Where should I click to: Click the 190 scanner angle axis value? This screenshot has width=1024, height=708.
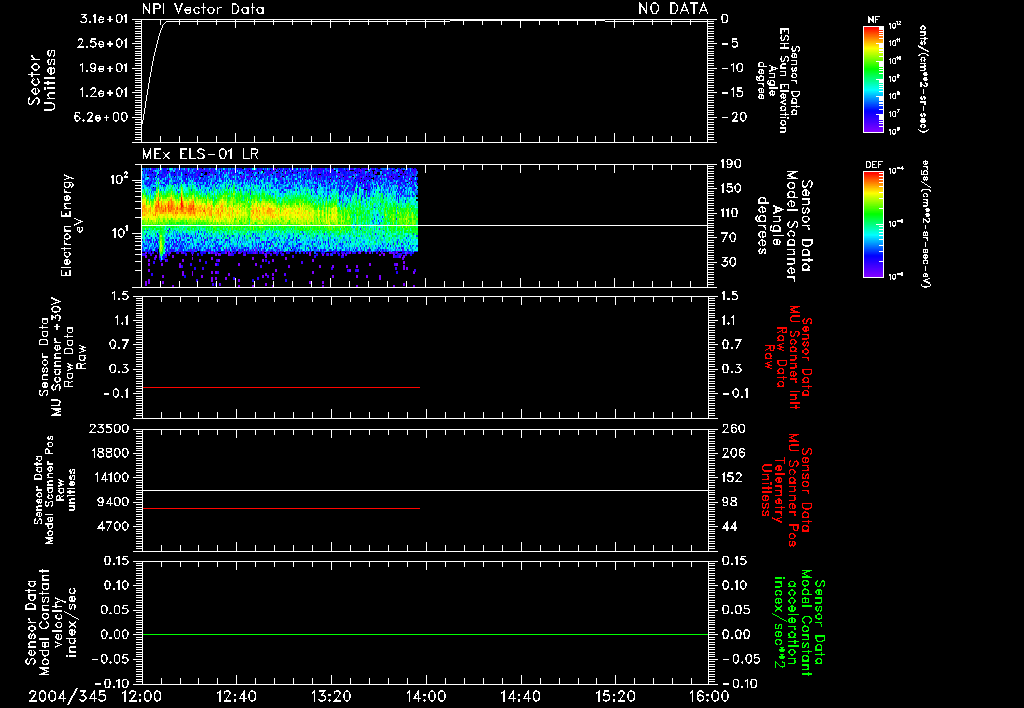732,164
